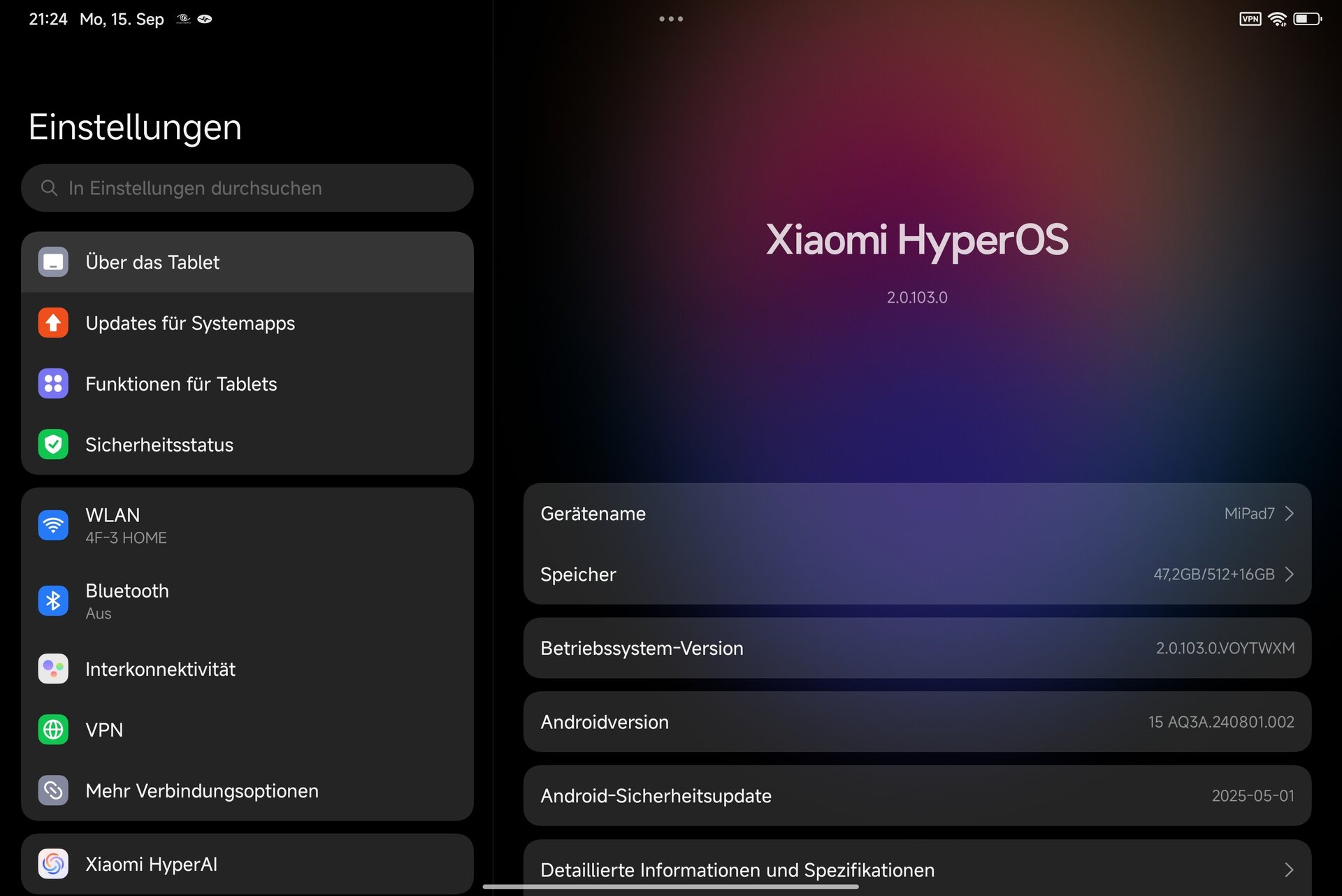
Task: Tap the Bluetooth icon
Action: click(x=53, y=601)
